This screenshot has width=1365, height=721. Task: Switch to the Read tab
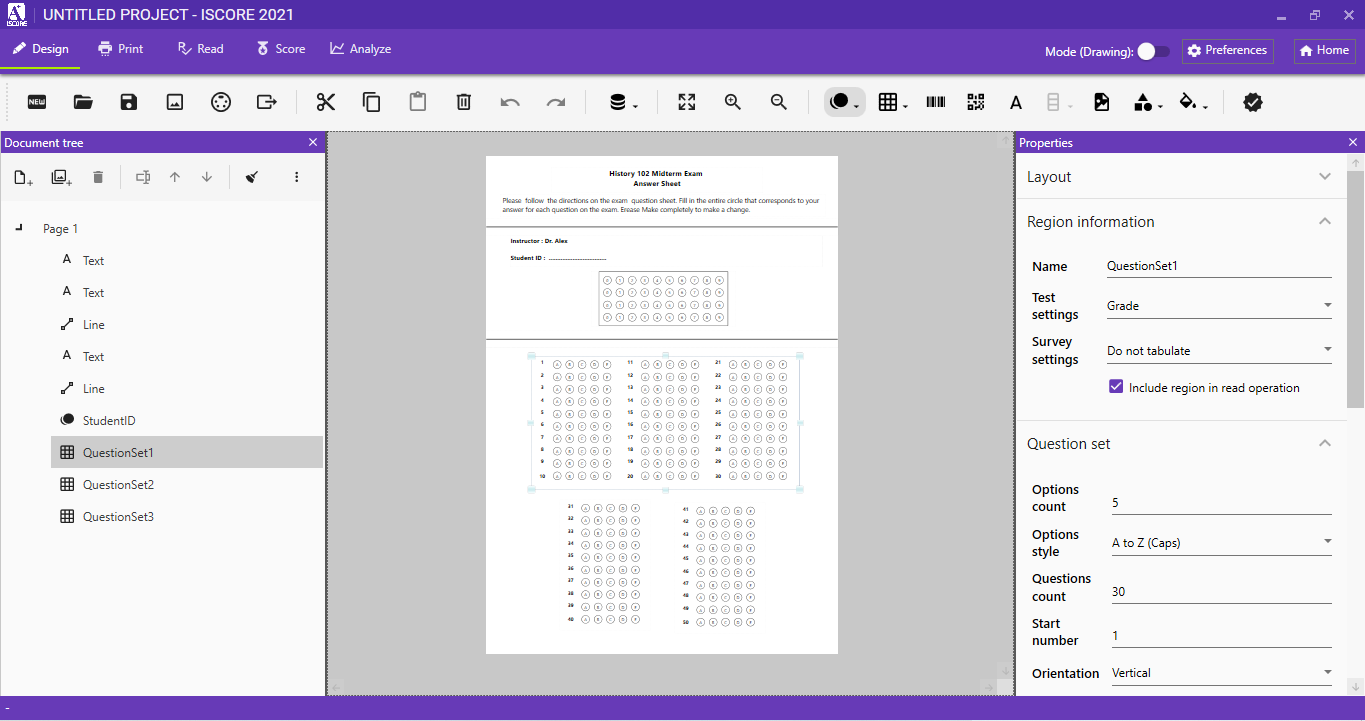(200, 49)
